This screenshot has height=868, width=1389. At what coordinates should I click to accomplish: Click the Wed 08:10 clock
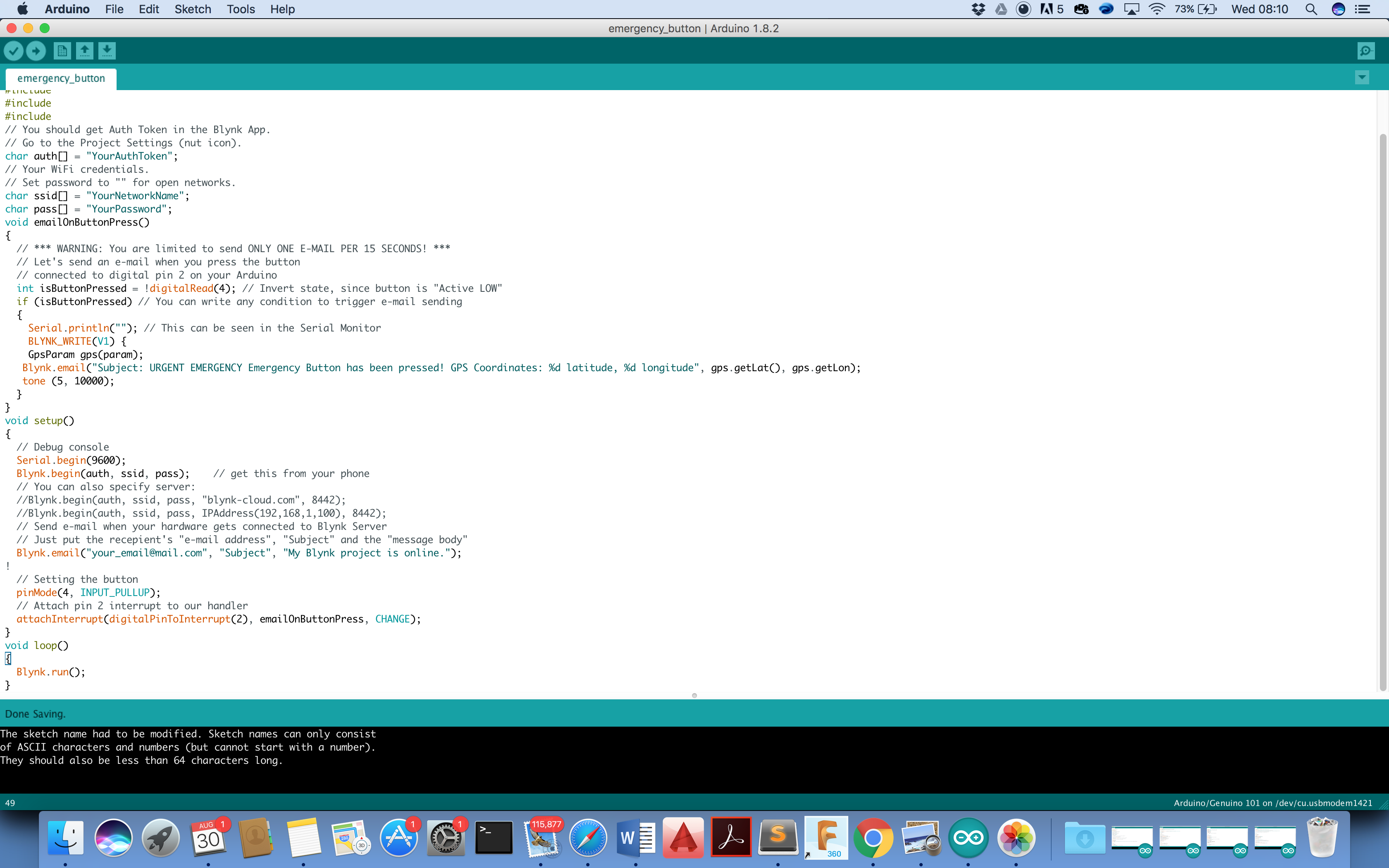(1259, 9)
